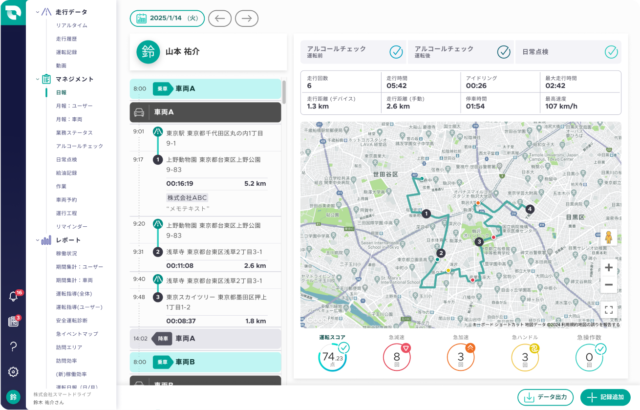The width and height of the screenshot is (640, 410).
Task: Open 動画 in sidebar
Action: [61, 66]
